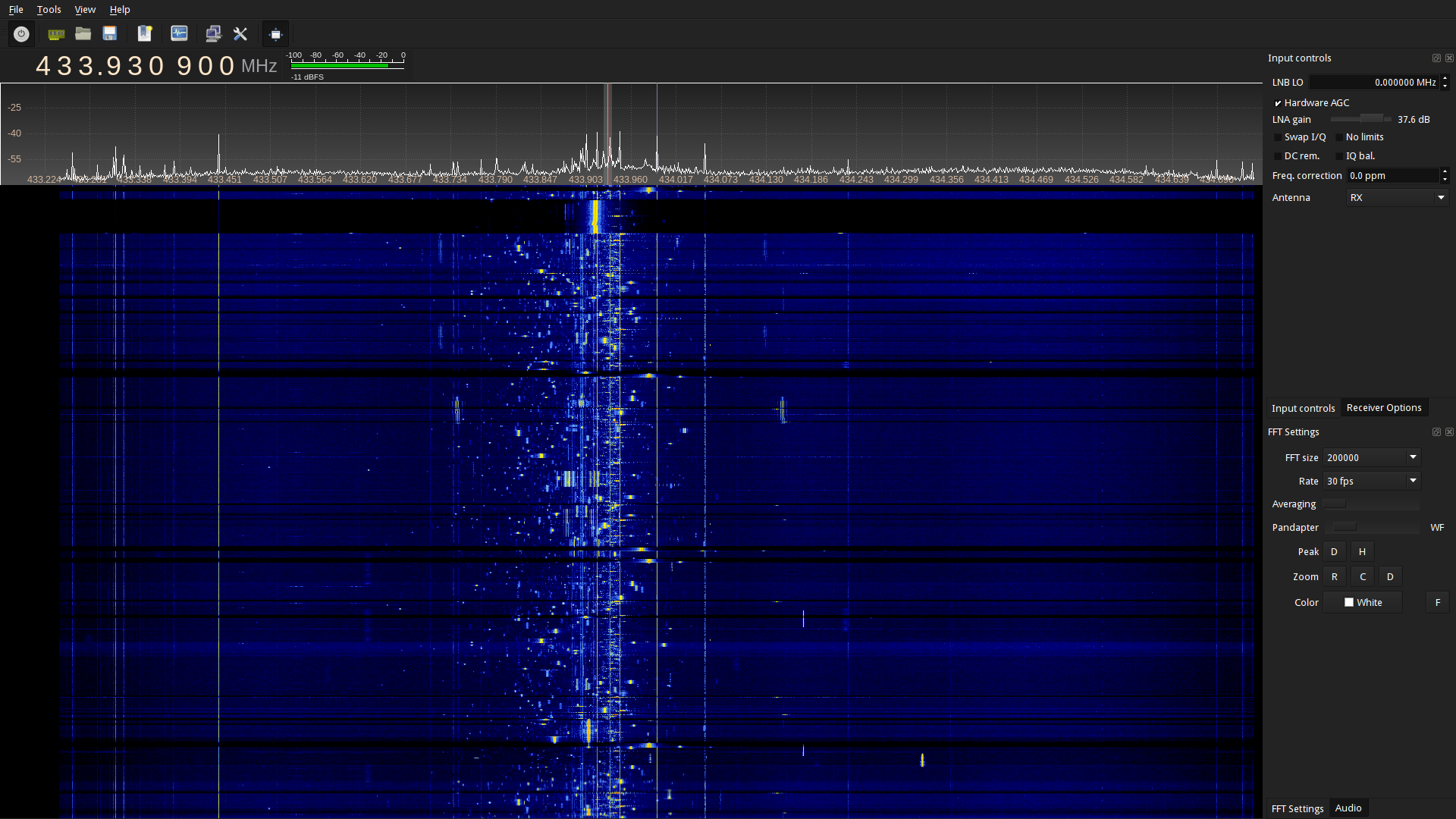1456x819 pixels.
Task: Toggle Peak detect D button
Action: pyautogui.click(x=1334, y=552)
